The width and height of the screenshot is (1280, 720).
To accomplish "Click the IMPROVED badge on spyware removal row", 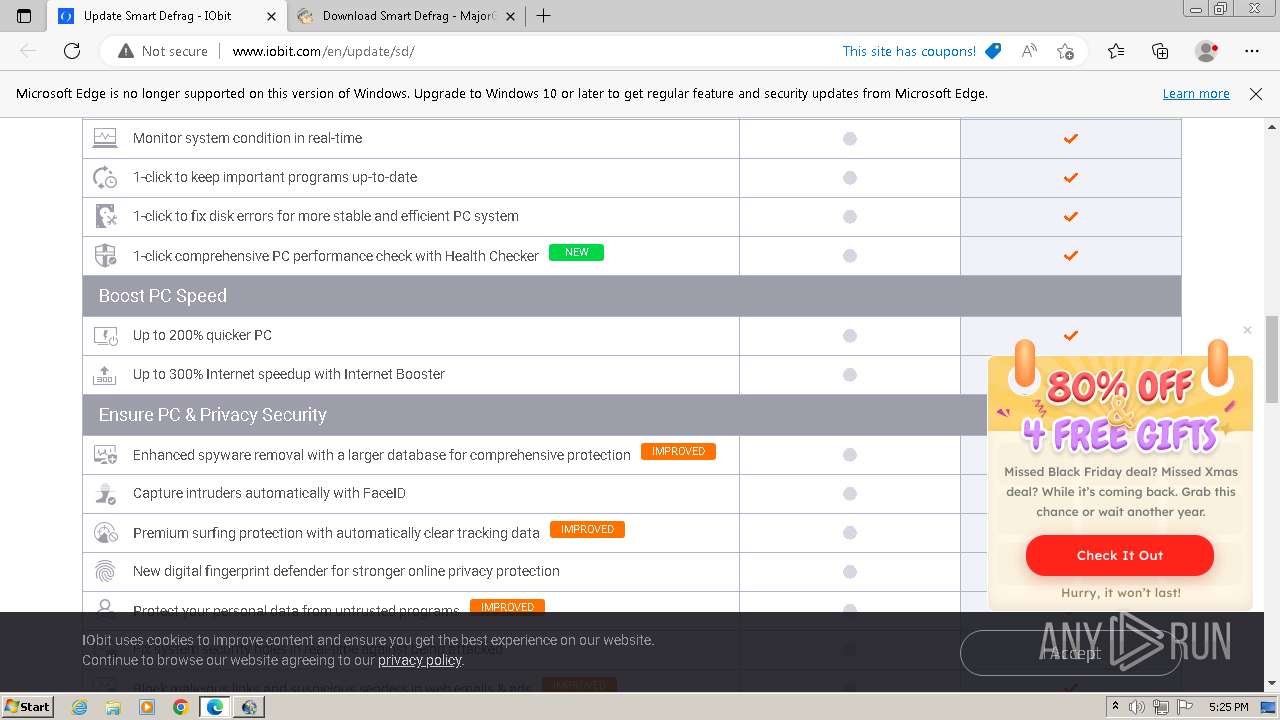I will (678, 451).
